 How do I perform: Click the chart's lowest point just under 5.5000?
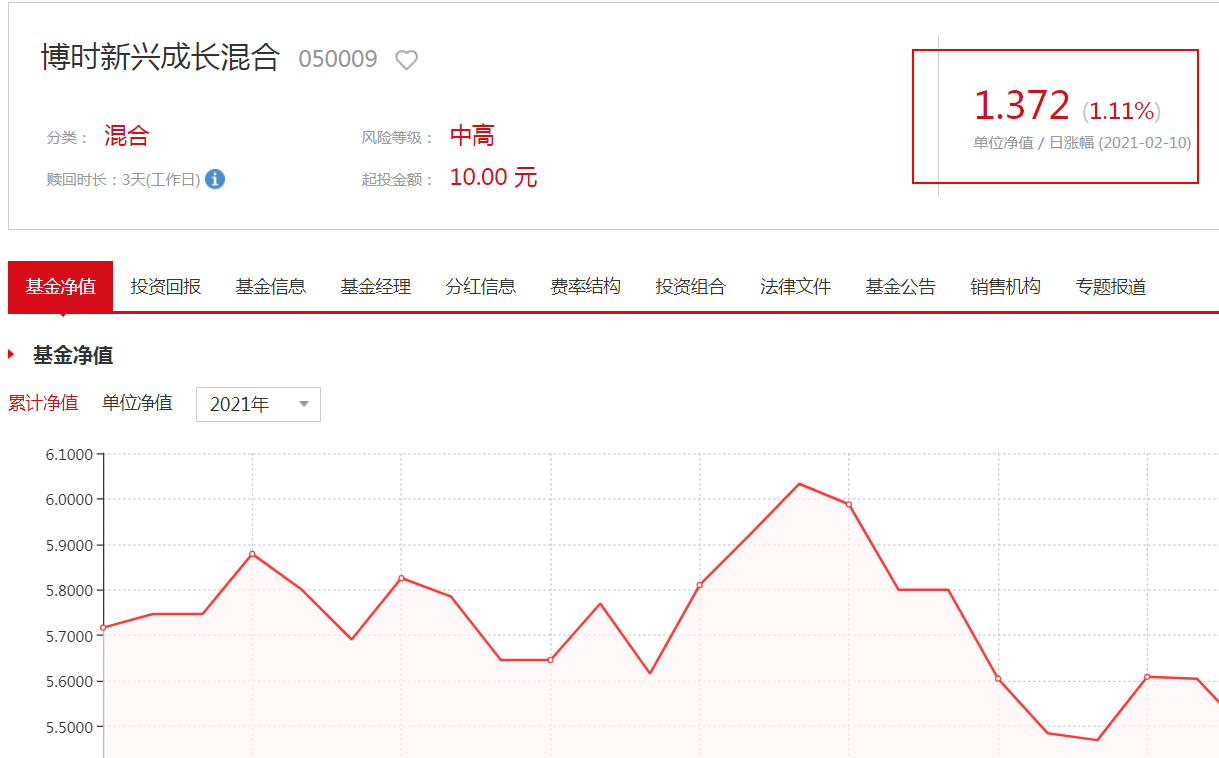(1097, 740)
